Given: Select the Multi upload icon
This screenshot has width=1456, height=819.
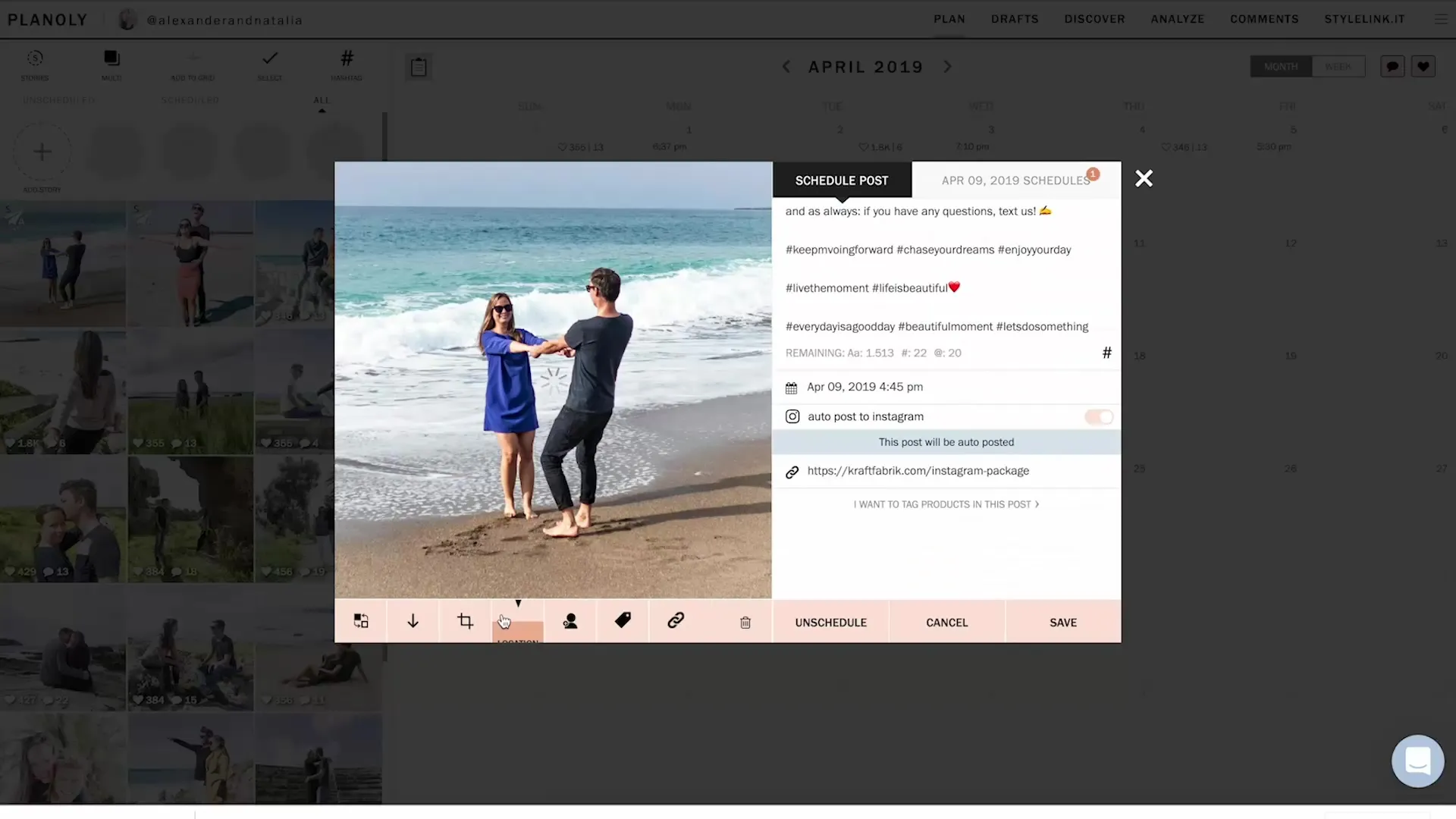Looking at the screenshot, I should 111,65.
